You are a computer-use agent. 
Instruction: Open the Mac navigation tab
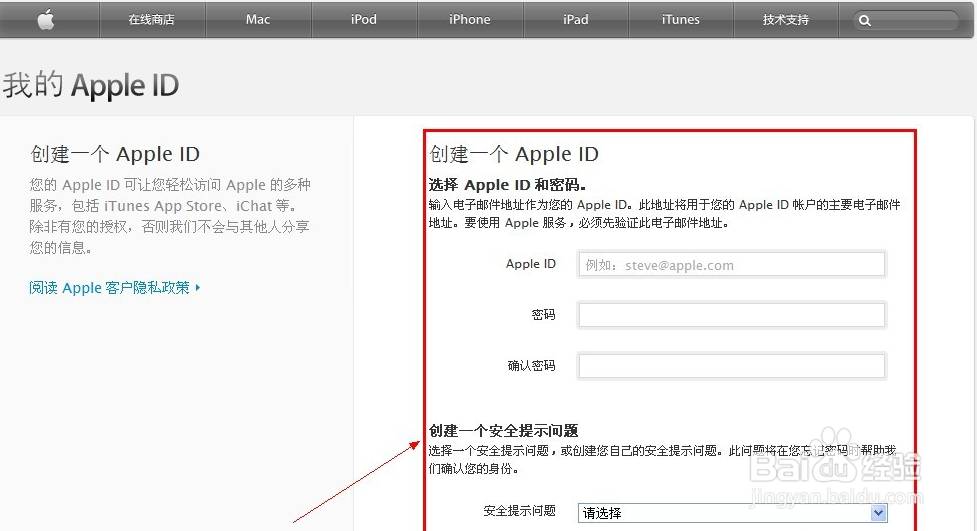(x=258, y=19)
